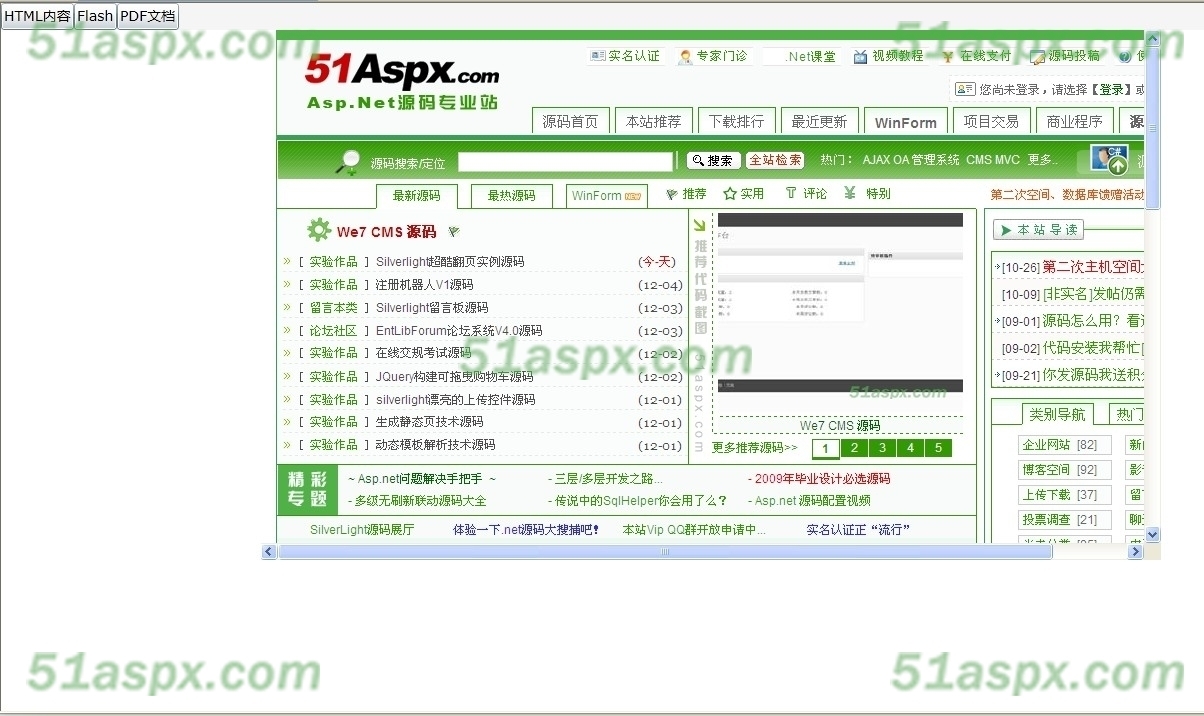Open EntLibForum论坛系统V4.0源码 entry
Image resolution: width=1204 pixels, height=716 pixels.
459,331
